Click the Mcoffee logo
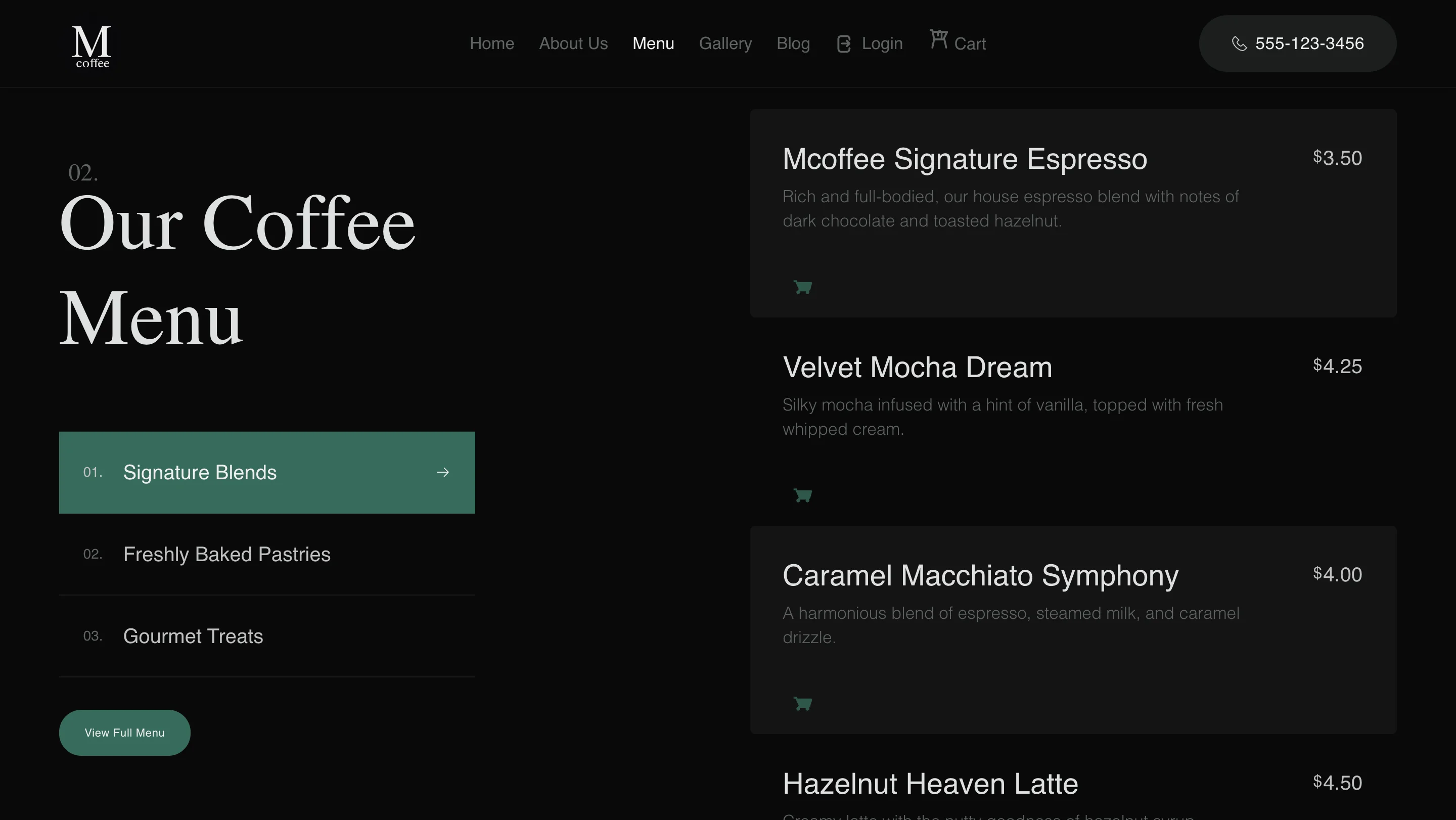This screenshot has width=1456, height=820. [x=92, y=47]
